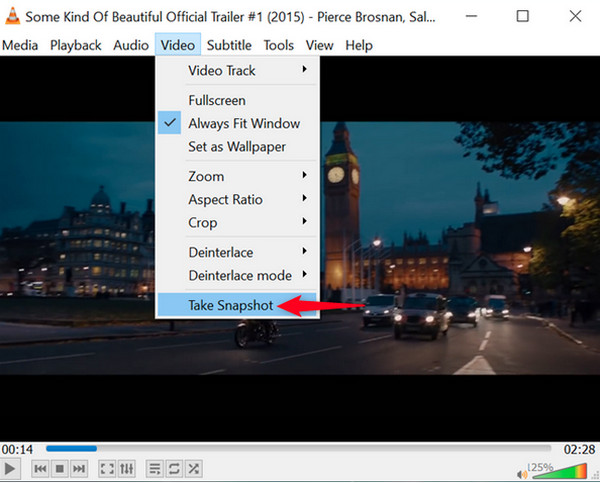600x483 pixels.
Task: Click the VLC cone title icon
Action: tap(12, 16)
